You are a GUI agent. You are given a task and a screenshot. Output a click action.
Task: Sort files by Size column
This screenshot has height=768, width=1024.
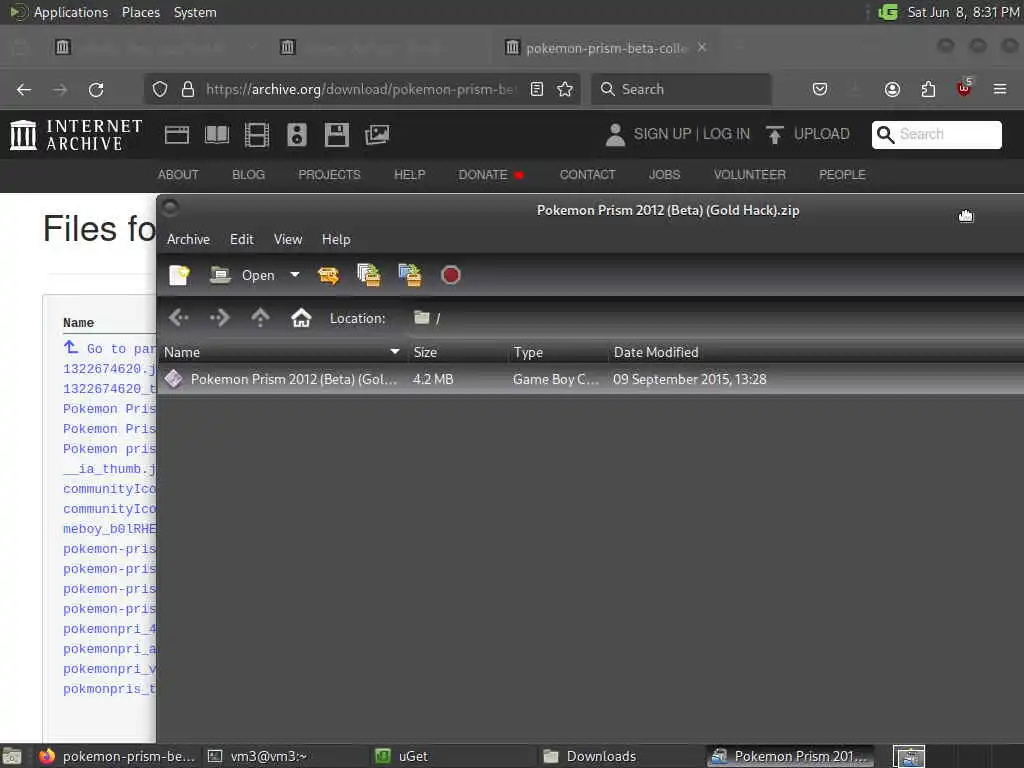(456, 352)
